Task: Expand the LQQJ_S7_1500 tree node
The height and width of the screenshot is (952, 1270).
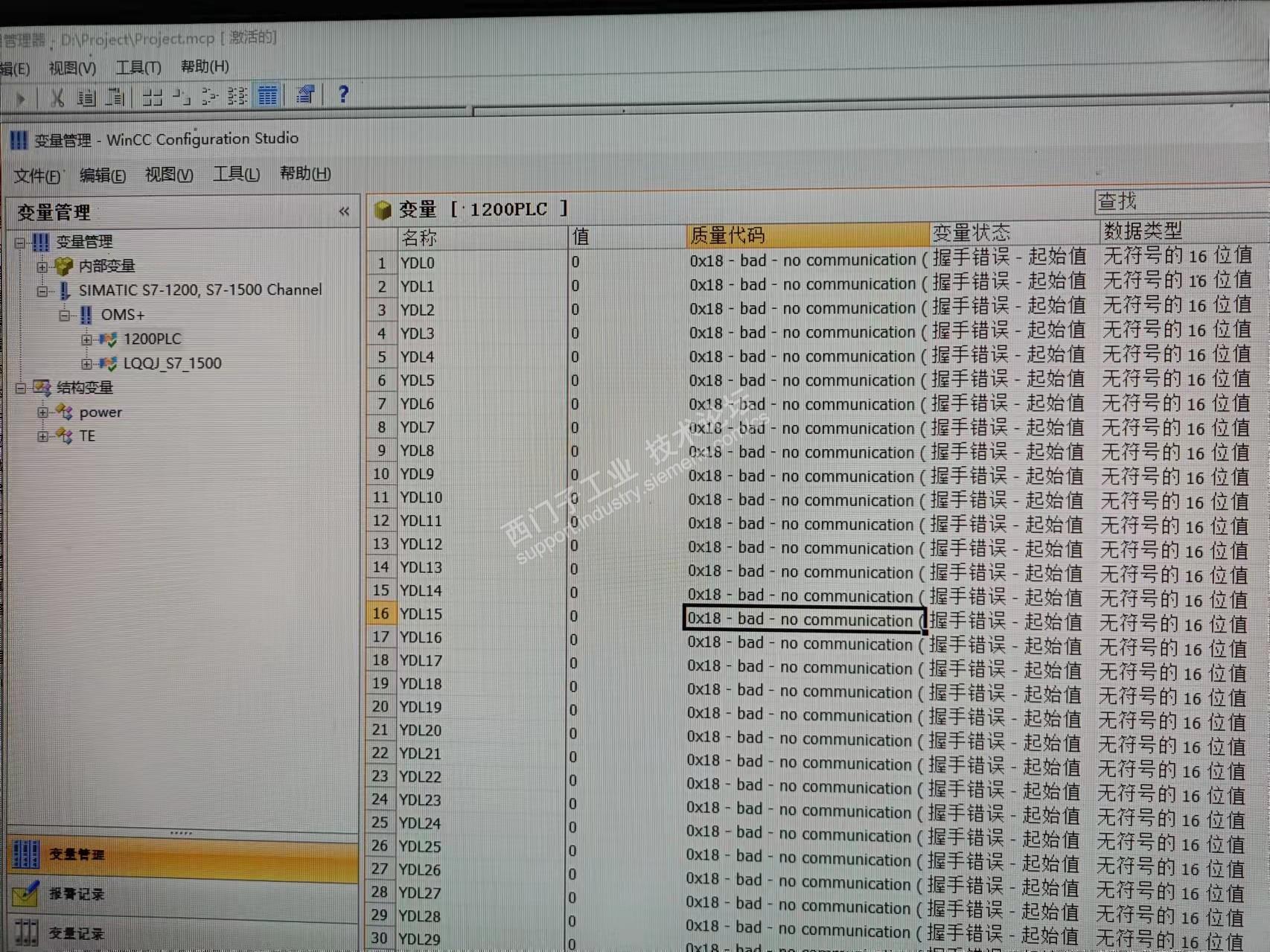Action: point(86,364)
